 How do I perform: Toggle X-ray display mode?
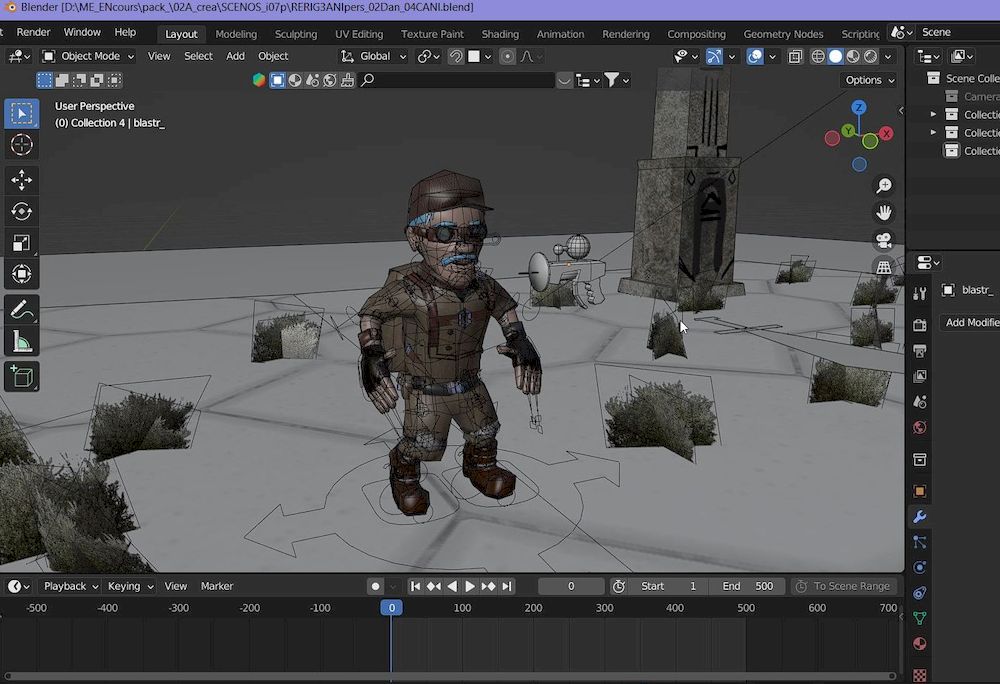tap(795, 57)
